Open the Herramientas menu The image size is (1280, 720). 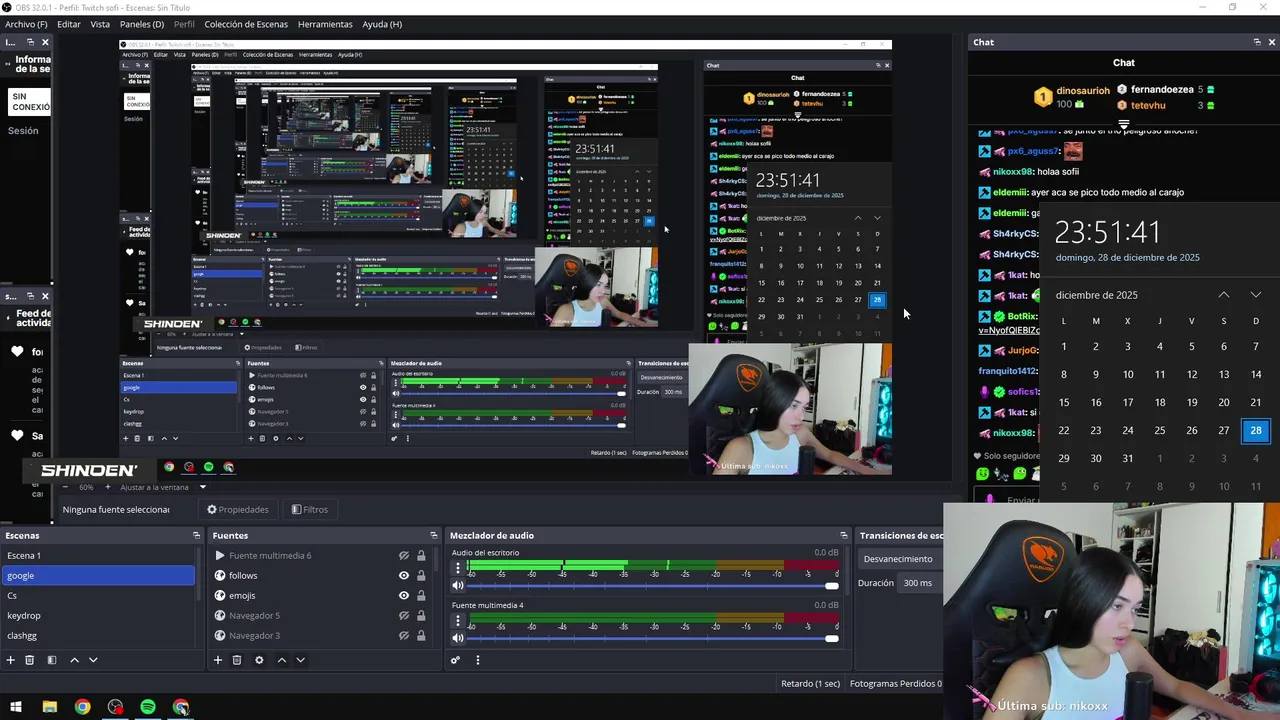click(325, 24)
